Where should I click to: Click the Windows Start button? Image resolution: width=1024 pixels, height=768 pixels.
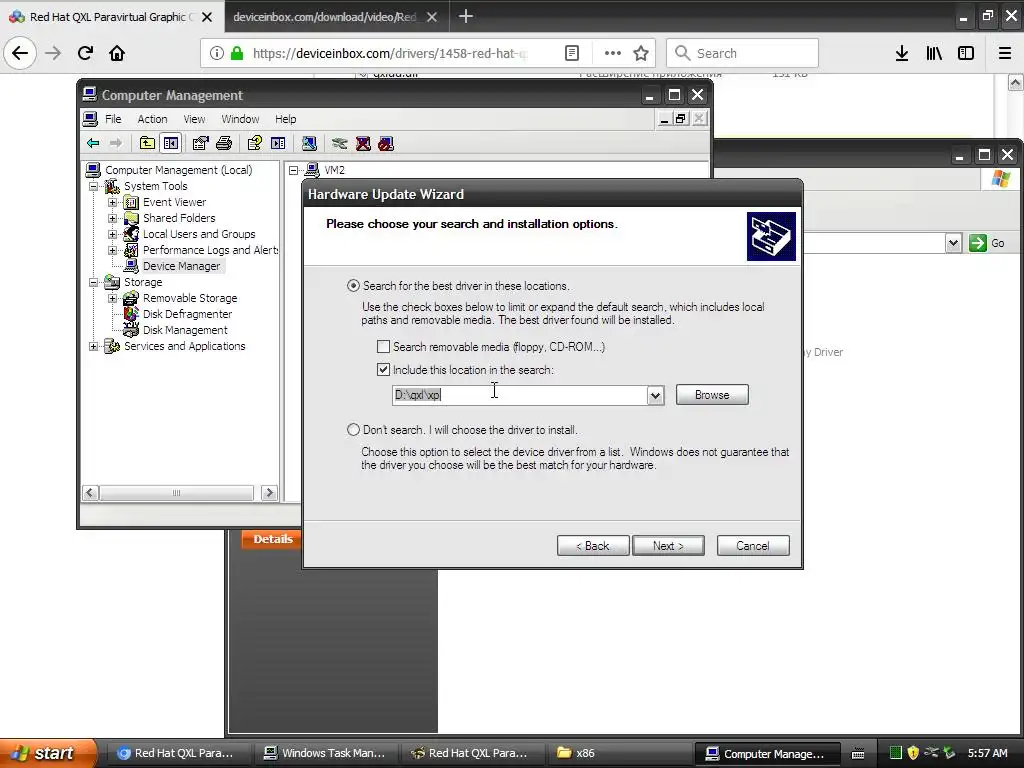(x=48, y=753)
